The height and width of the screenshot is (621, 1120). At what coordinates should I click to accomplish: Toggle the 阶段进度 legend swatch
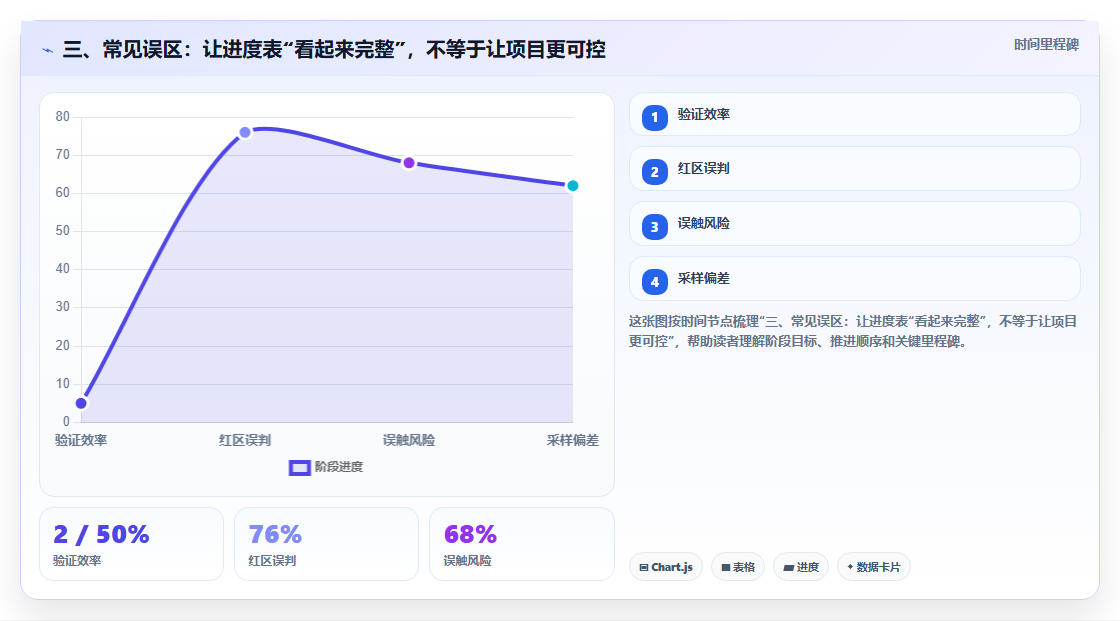pos(299,468)
